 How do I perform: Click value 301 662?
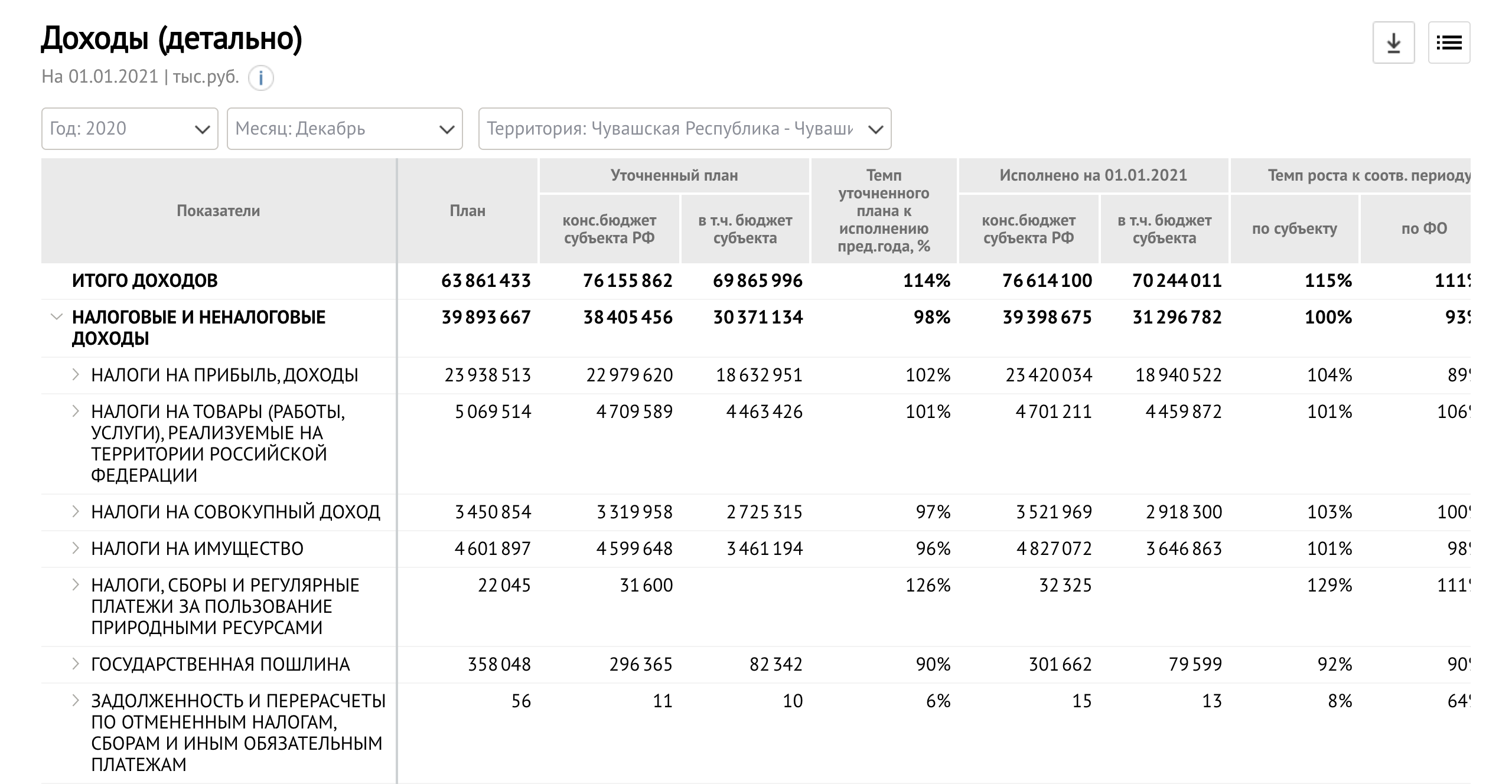pyautogui.click(x=1060, y=664)
